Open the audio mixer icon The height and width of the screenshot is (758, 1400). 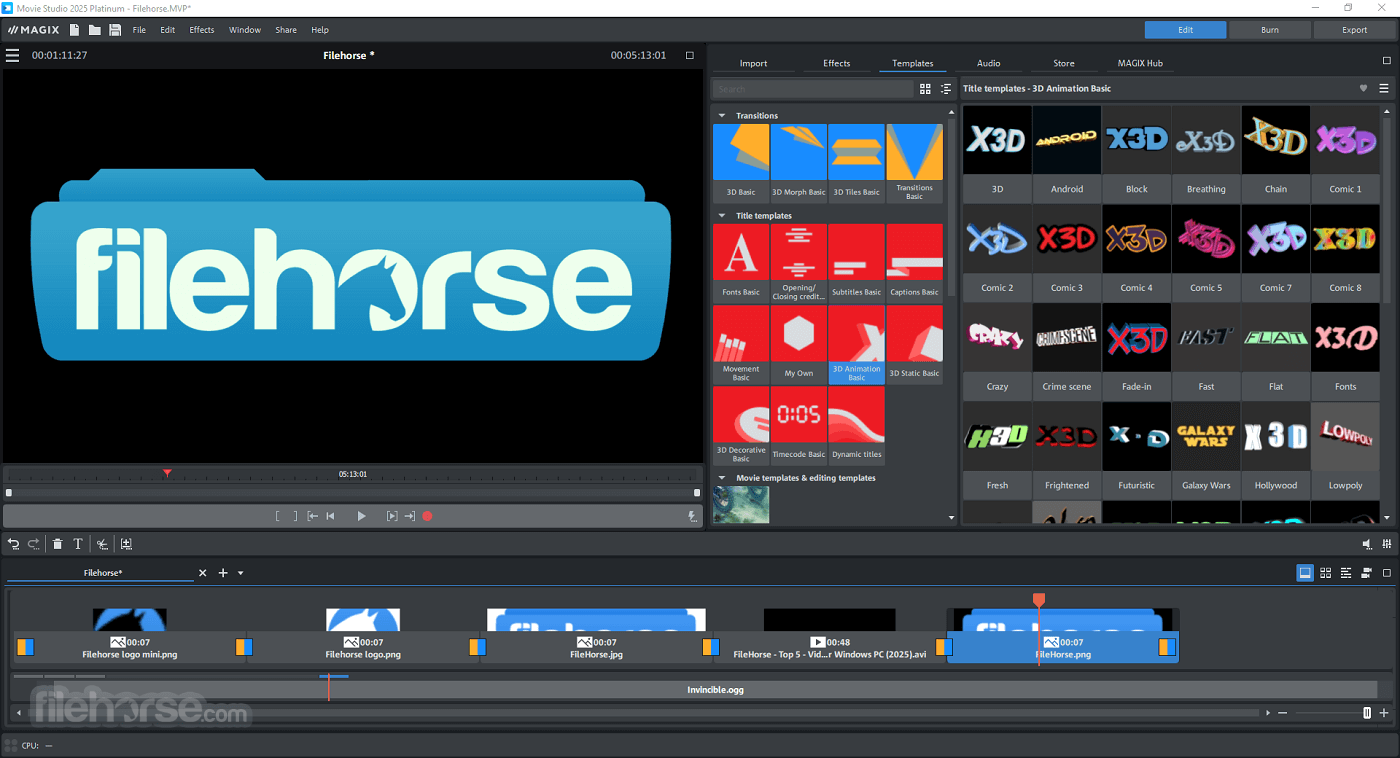[x=1386, y=544]
